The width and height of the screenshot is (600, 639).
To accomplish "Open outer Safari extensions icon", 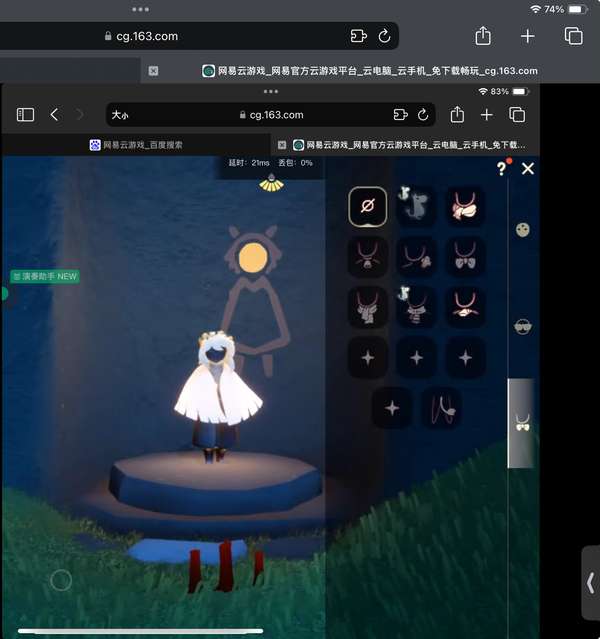I will pyautogui.click(x=359, y=36).
